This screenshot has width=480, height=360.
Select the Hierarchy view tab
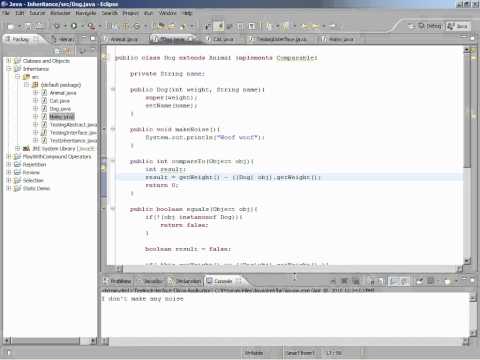[63, 39]
